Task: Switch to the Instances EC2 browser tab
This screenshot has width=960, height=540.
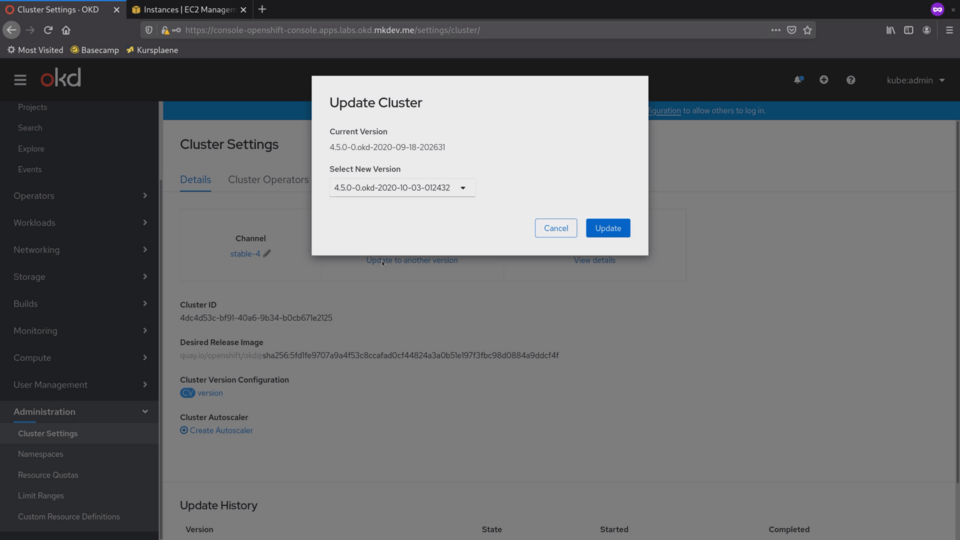Action: 189,9
